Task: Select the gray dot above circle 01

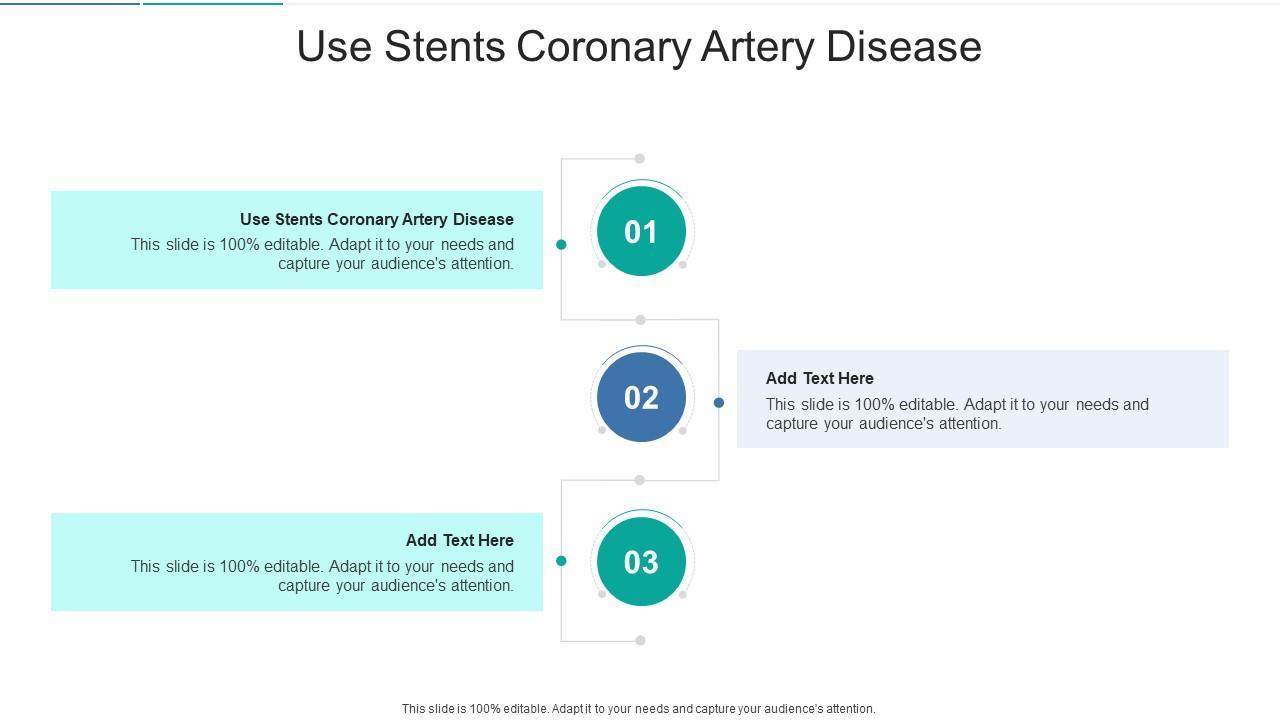Action: [x=640, y=158]
